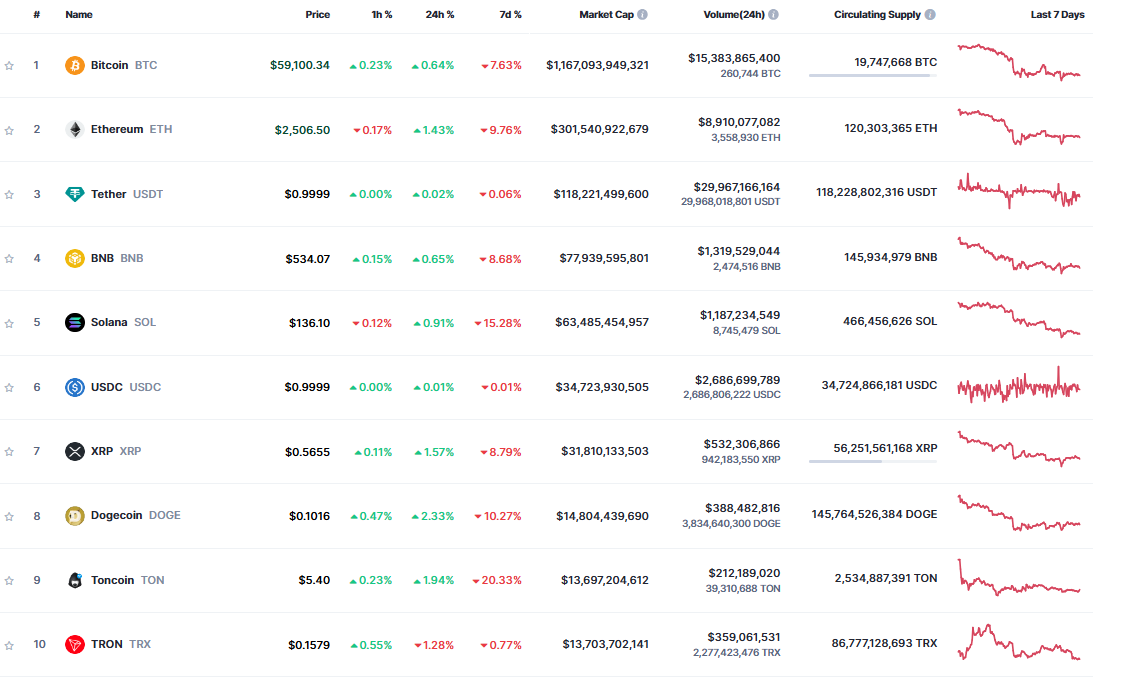This screenshot has height=685, width=1123.
Task: Sort by the 24h % column header
Action: point(439,15)
